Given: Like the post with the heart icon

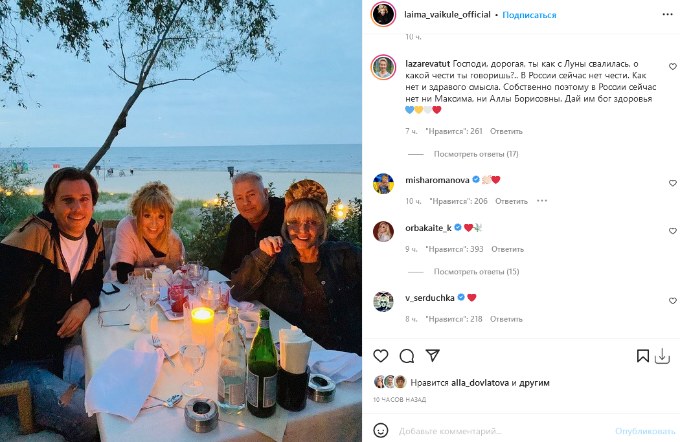Looking at the screenshot, I should [381, 356].
